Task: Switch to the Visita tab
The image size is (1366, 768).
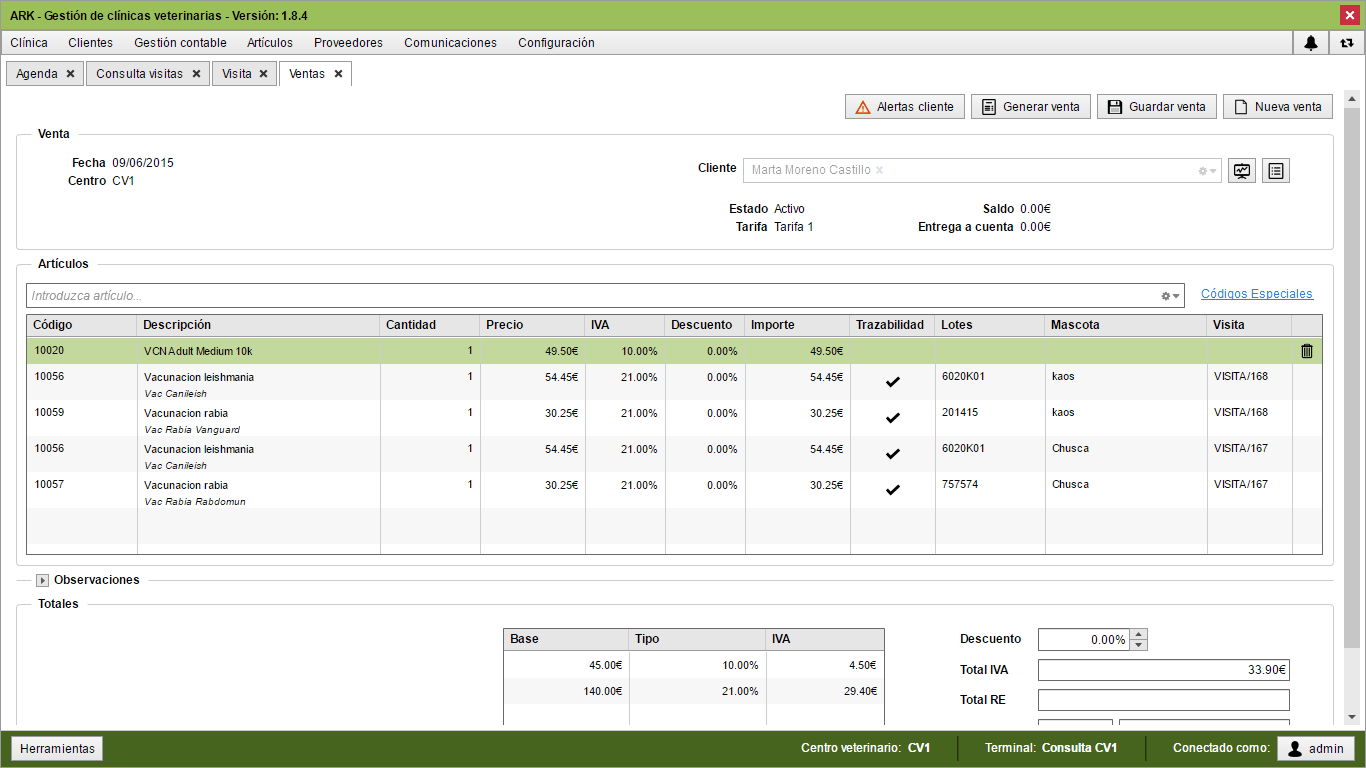Action: [237, 74]
